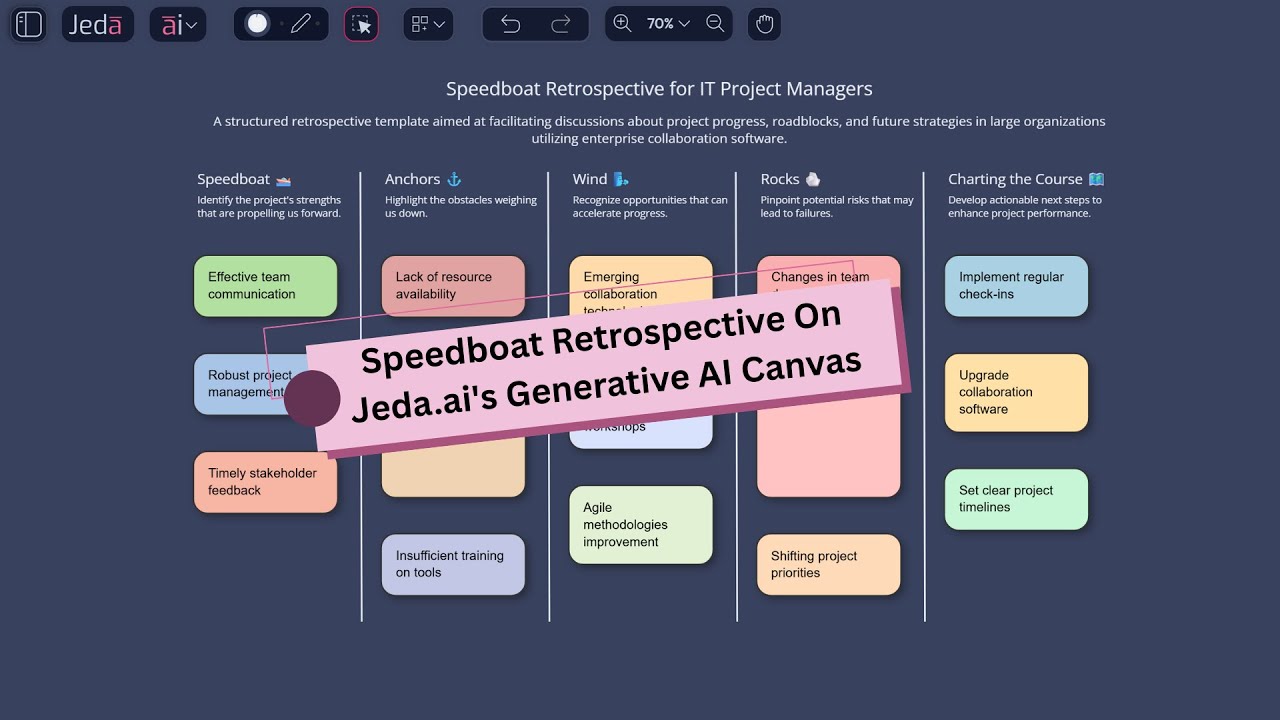Redo the last action
1280x720 pixels.
[x=561, y=24]
